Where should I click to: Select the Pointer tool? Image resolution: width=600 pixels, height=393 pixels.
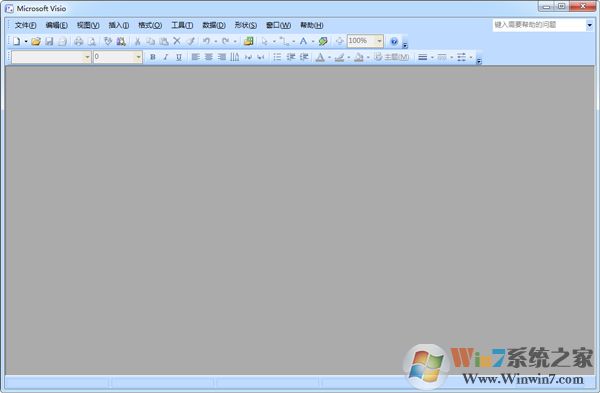tap(265, 41)
